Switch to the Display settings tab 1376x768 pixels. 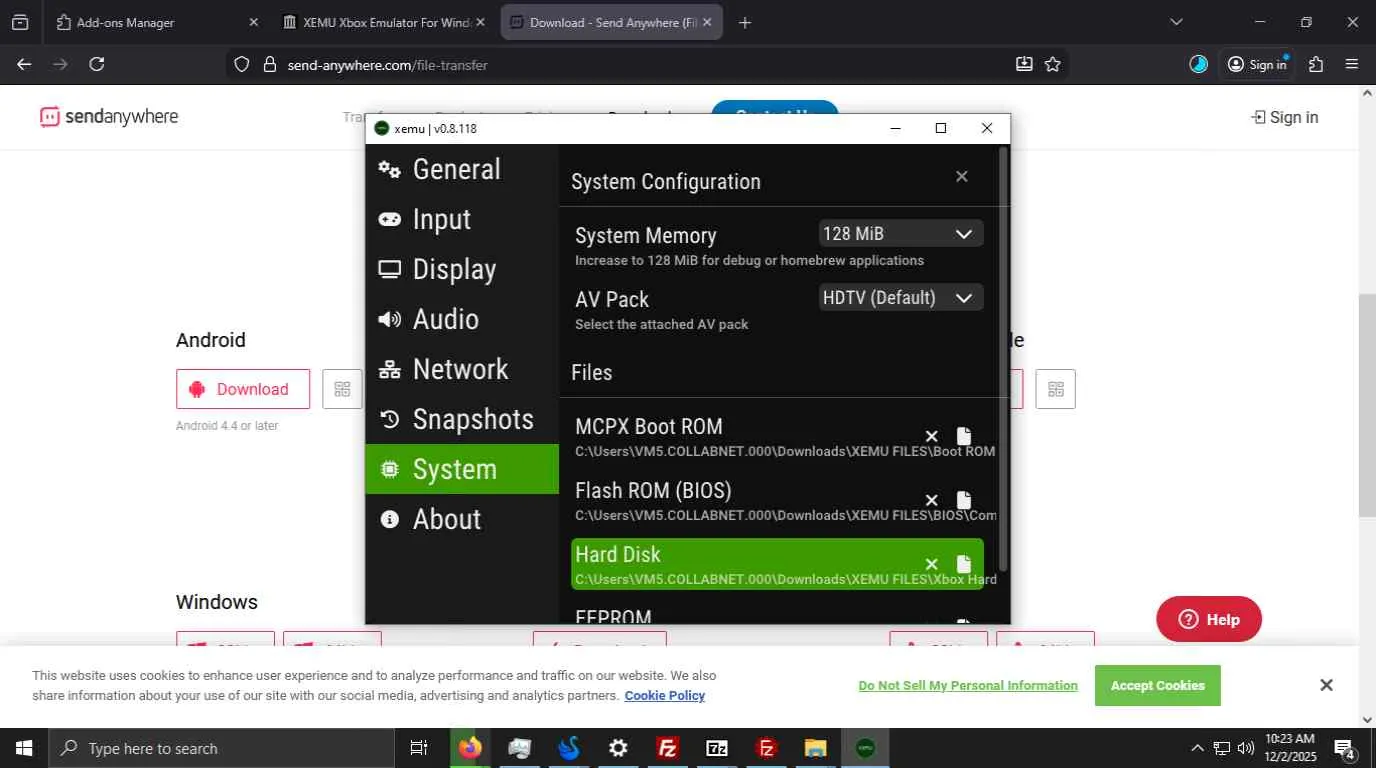[462, 269]
